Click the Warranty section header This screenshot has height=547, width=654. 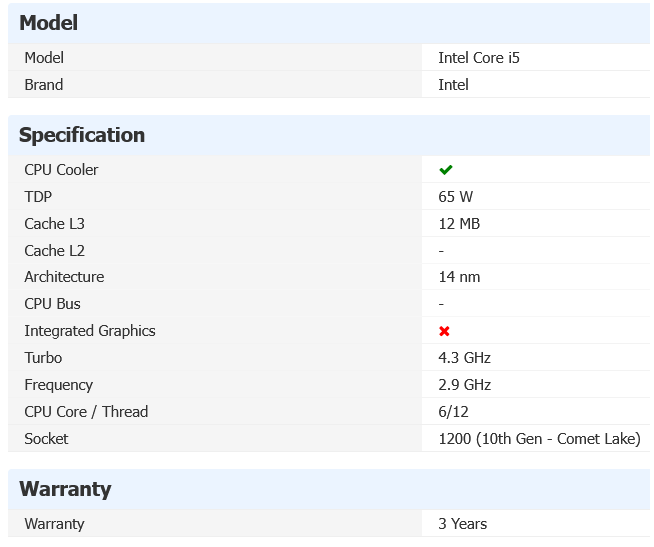pos(65,489)
